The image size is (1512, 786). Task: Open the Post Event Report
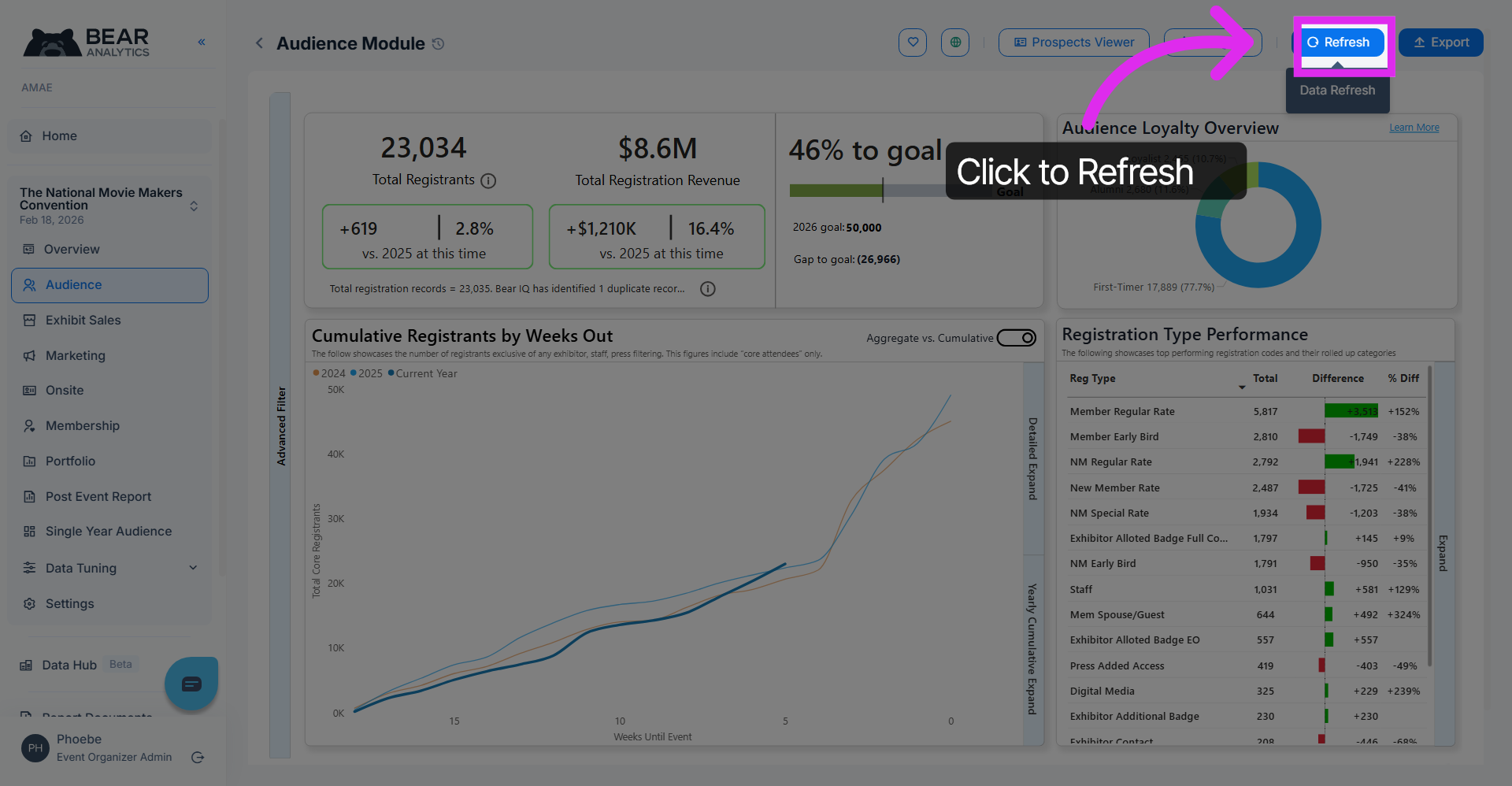[109, 497]
